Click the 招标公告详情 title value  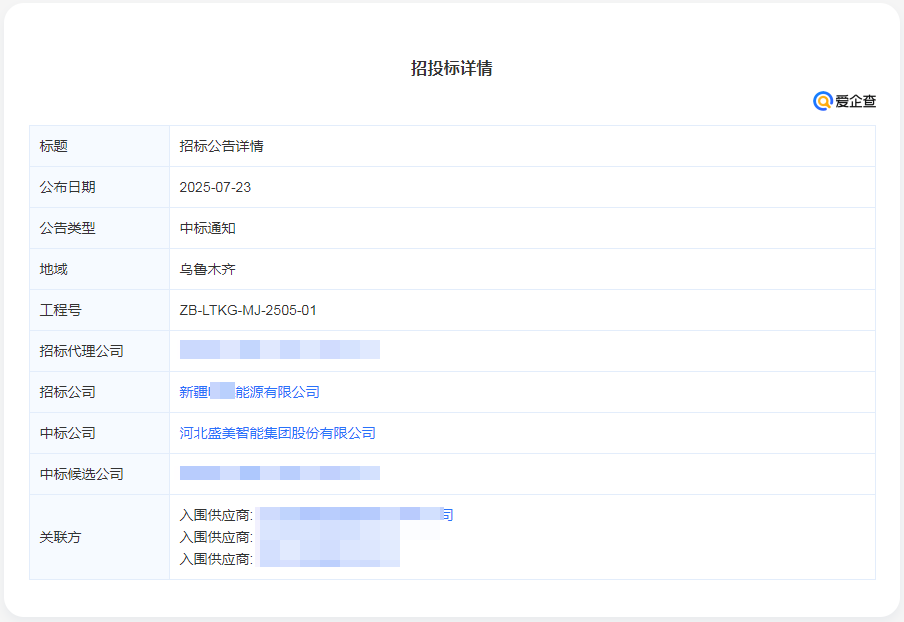(221, 146)
